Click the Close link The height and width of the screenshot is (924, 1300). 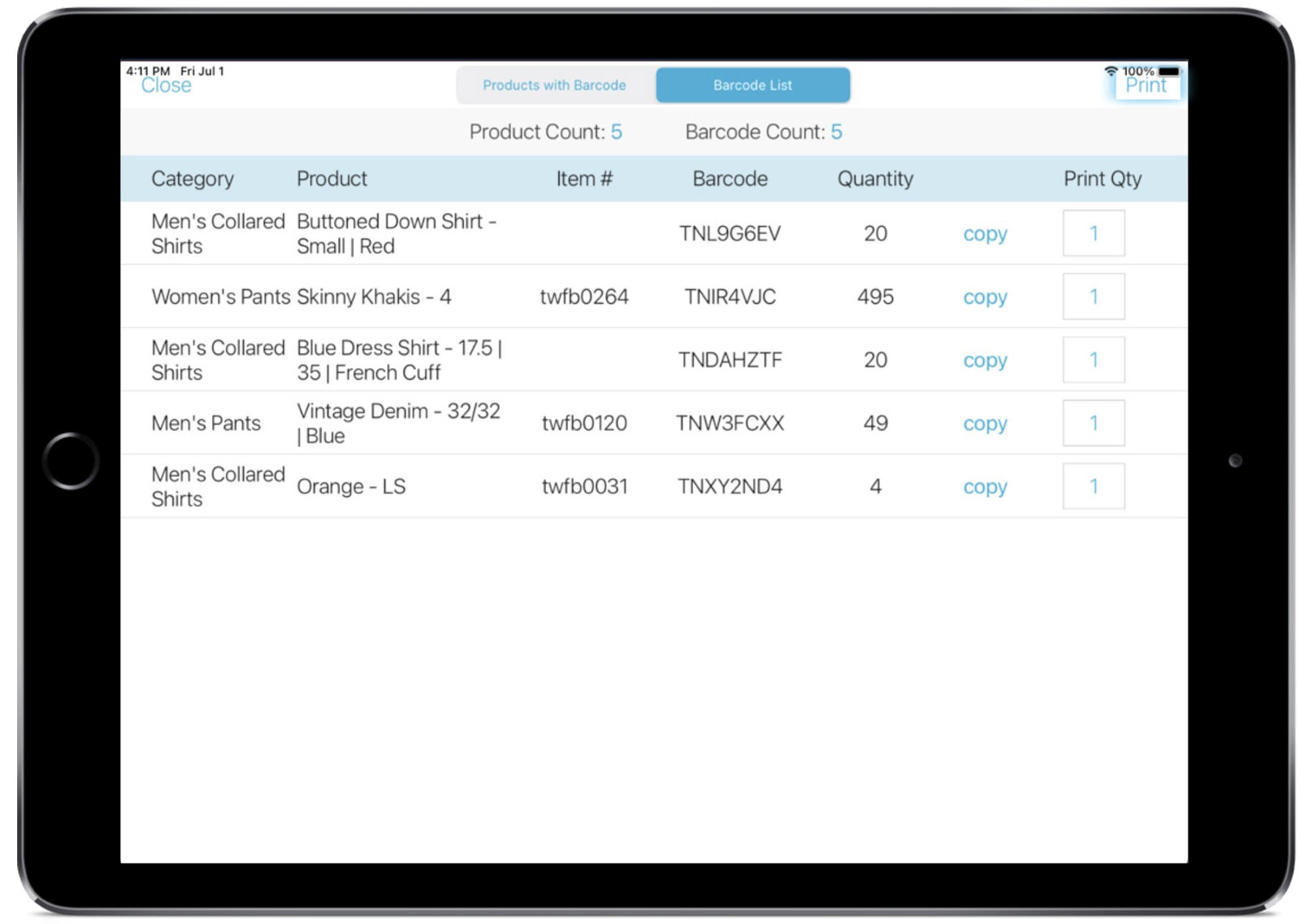[167, 85]
